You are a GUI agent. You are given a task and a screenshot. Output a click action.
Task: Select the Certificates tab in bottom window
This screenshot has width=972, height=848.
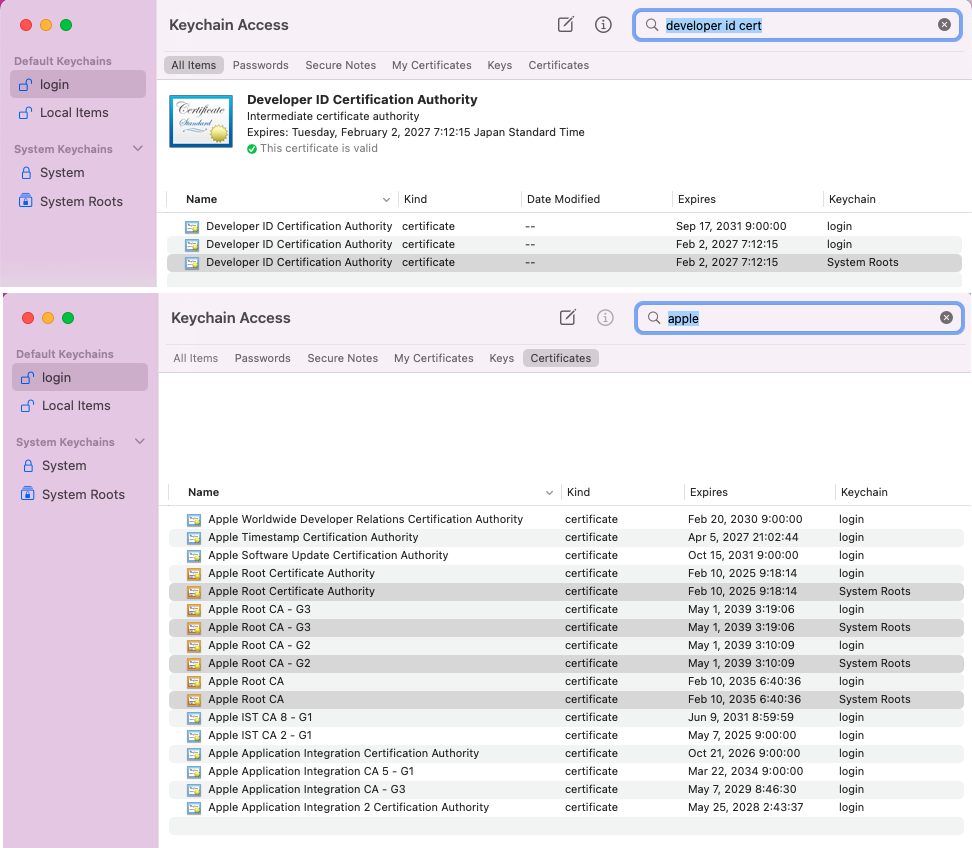click(x=560, y=358)
